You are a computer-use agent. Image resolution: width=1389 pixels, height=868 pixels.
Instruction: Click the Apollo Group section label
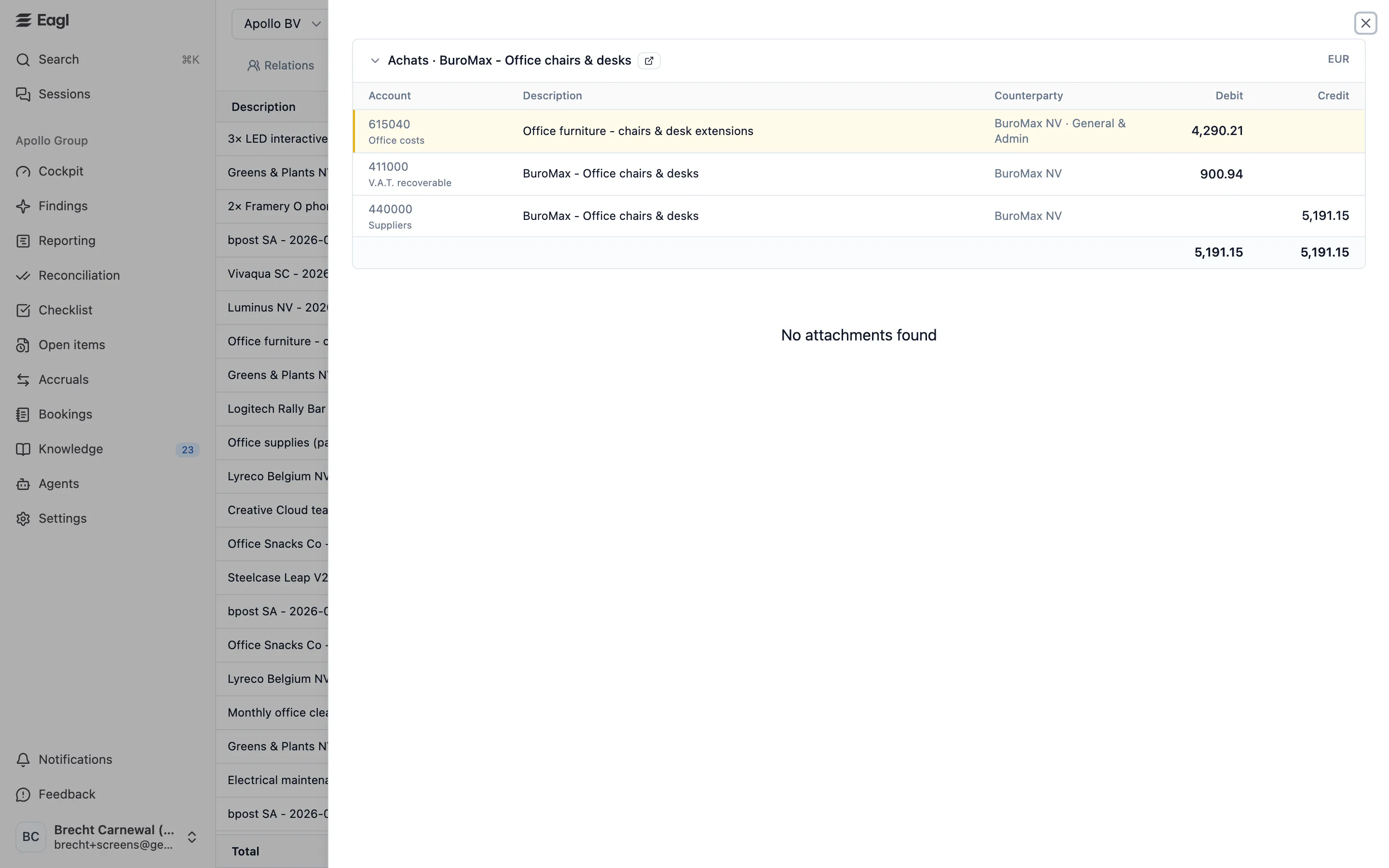[x=52, y=141]
